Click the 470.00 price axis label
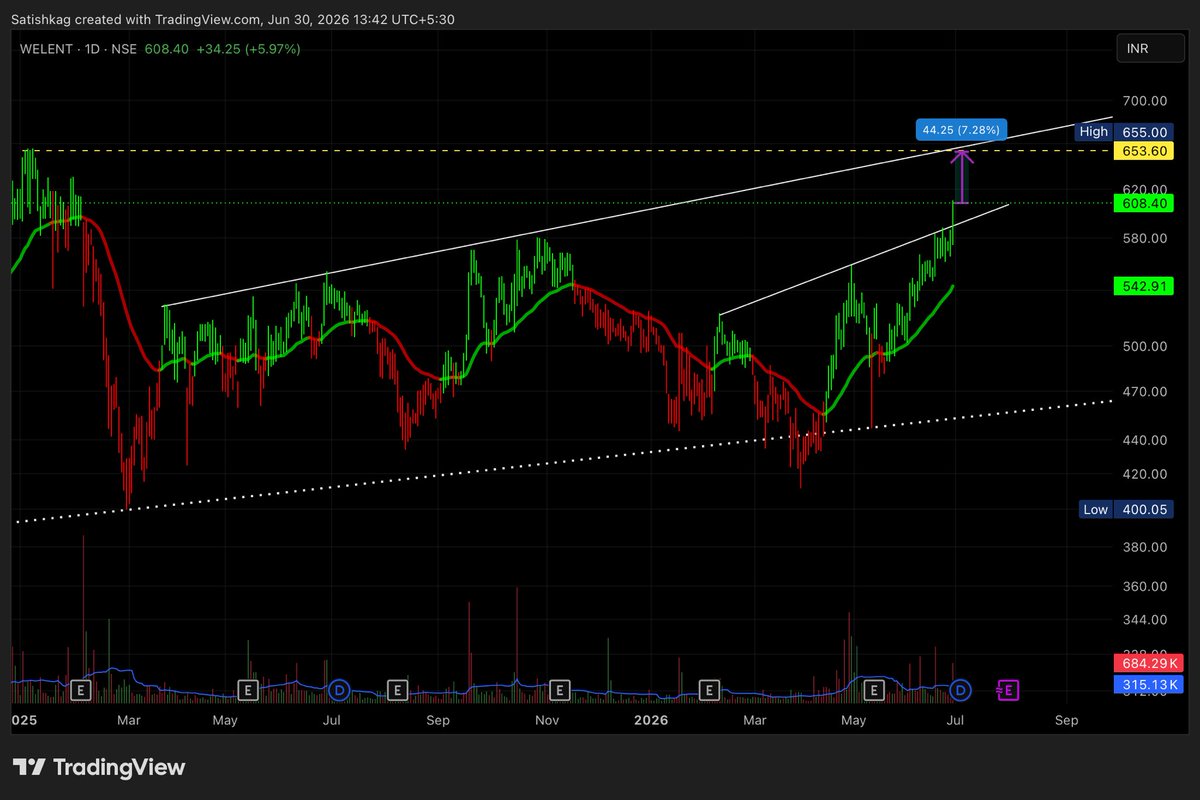The width and height of the screenshot is (1200, 800). click(1145, 393)
